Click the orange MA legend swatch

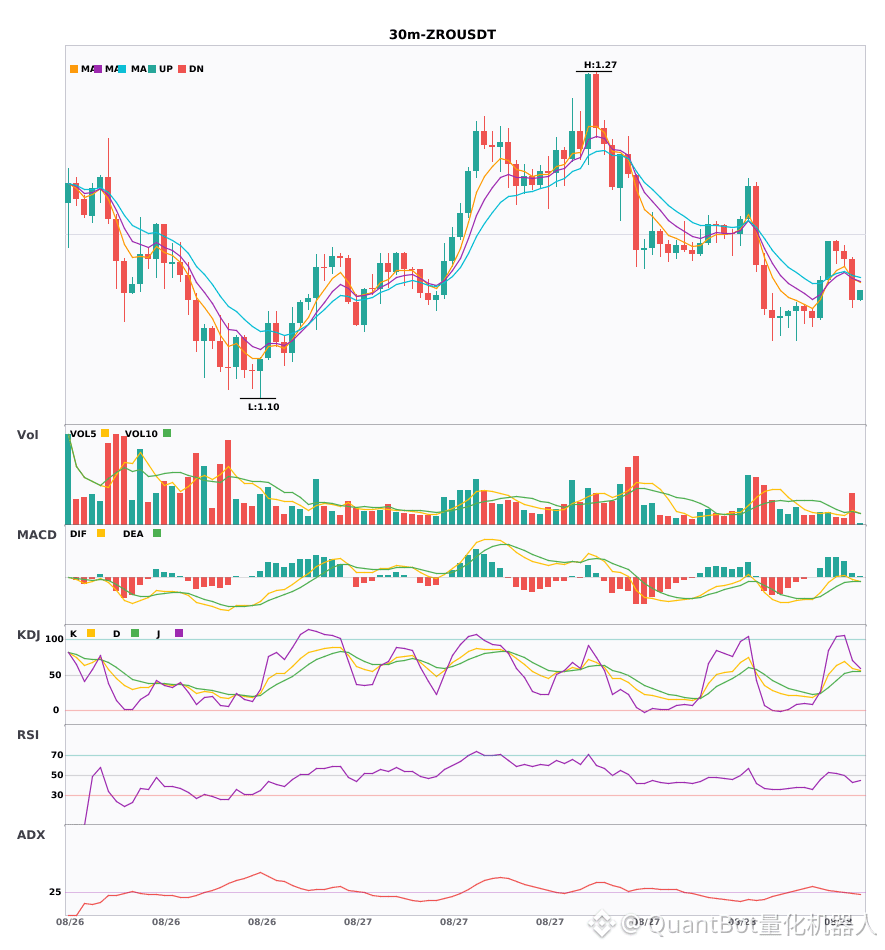[74, 69]
